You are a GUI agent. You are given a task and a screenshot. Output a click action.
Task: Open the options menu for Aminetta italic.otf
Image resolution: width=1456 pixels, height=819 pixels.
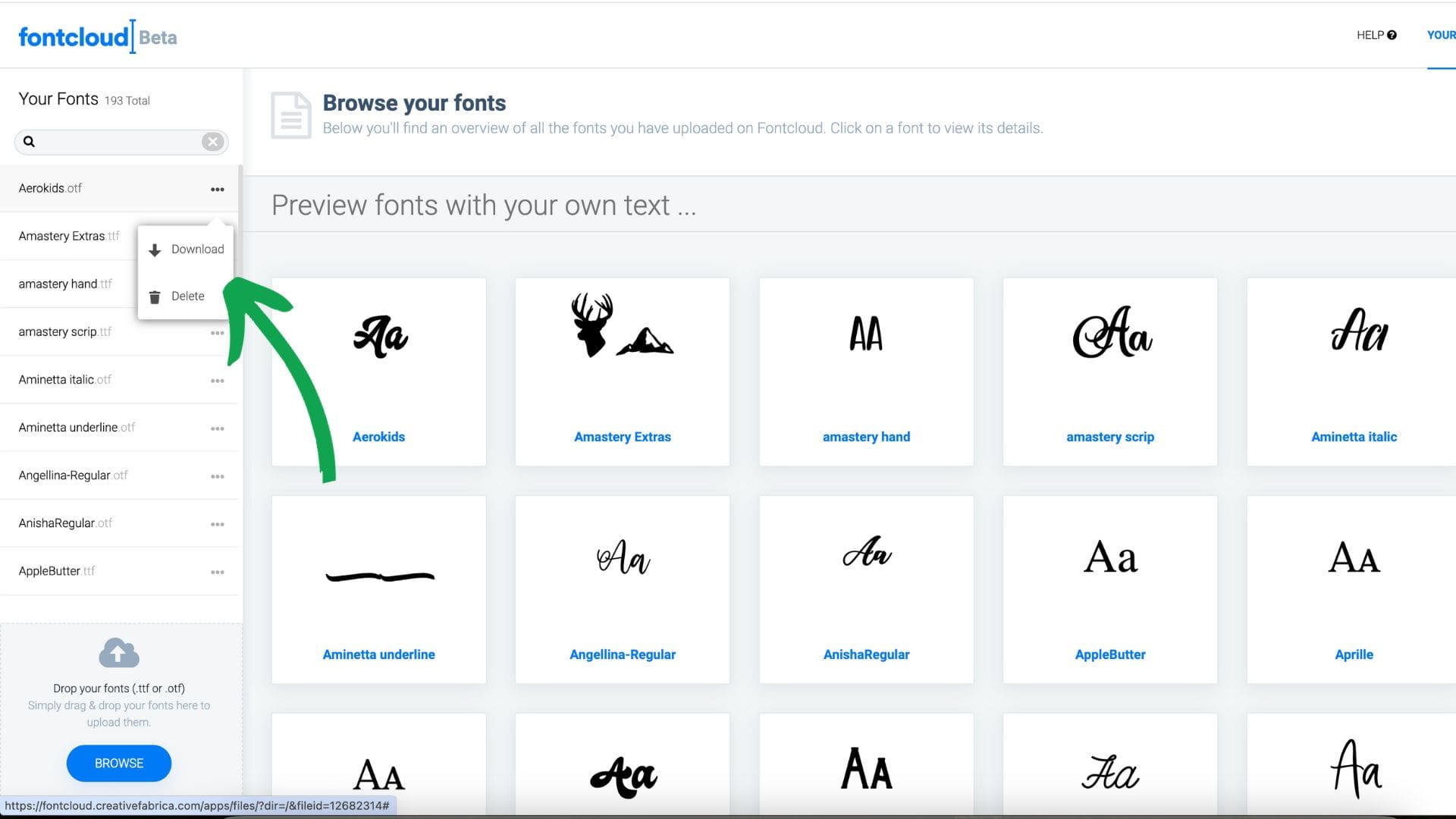[x=218, y=380]
